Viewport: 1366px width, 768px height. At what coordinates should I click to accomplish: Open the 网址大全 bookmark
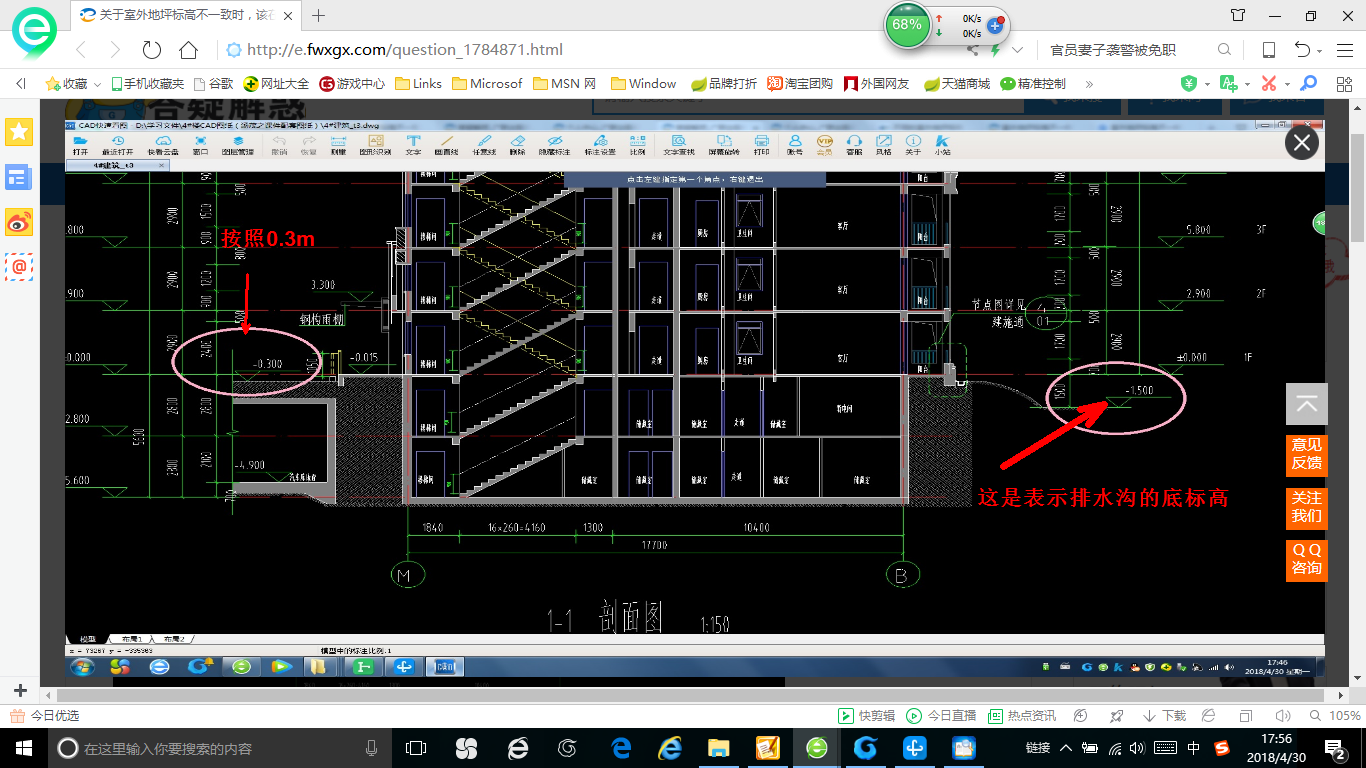point(276,84)
